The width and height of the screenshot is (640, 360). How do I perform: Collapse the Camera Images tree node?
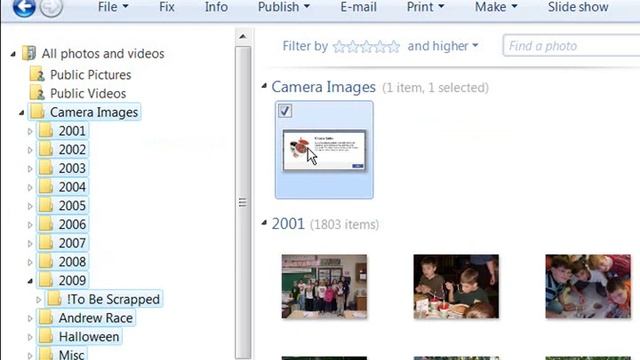coord(22,113)
